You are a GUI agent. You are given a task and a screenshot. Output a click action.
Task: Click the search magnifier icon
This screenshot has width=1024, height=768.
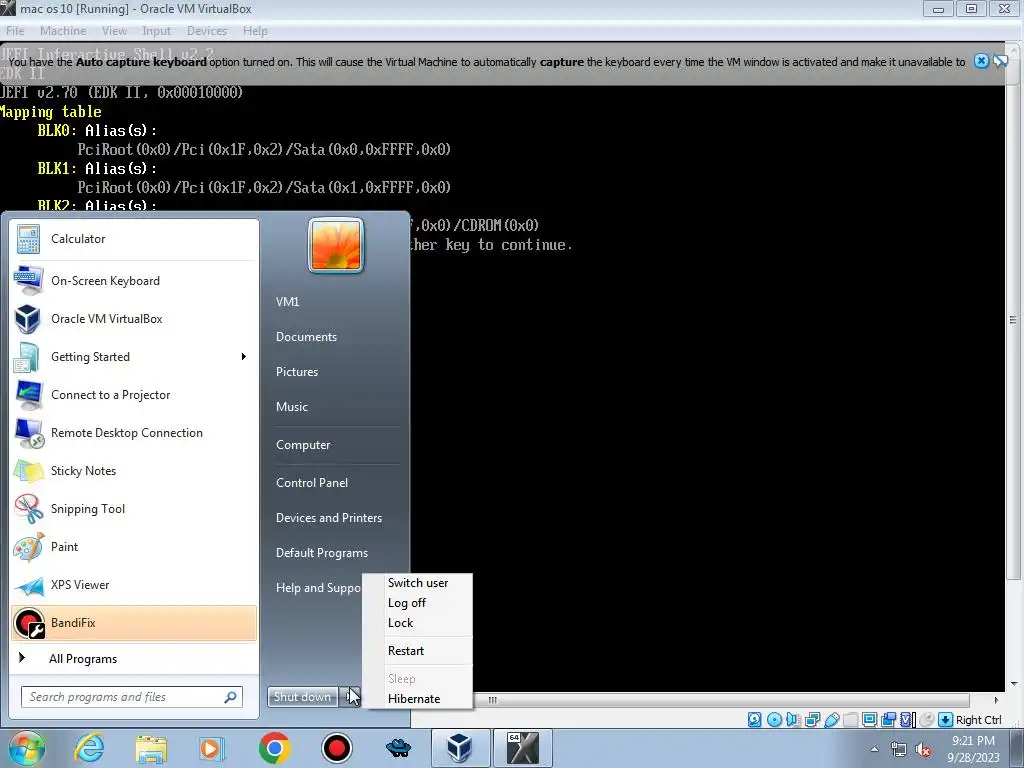[x=231, y=697]
